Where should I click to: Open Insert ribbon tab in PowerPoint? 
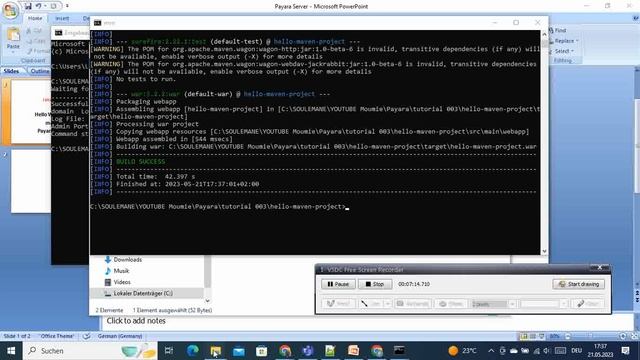pyautogui.click(x=62, y=18)
